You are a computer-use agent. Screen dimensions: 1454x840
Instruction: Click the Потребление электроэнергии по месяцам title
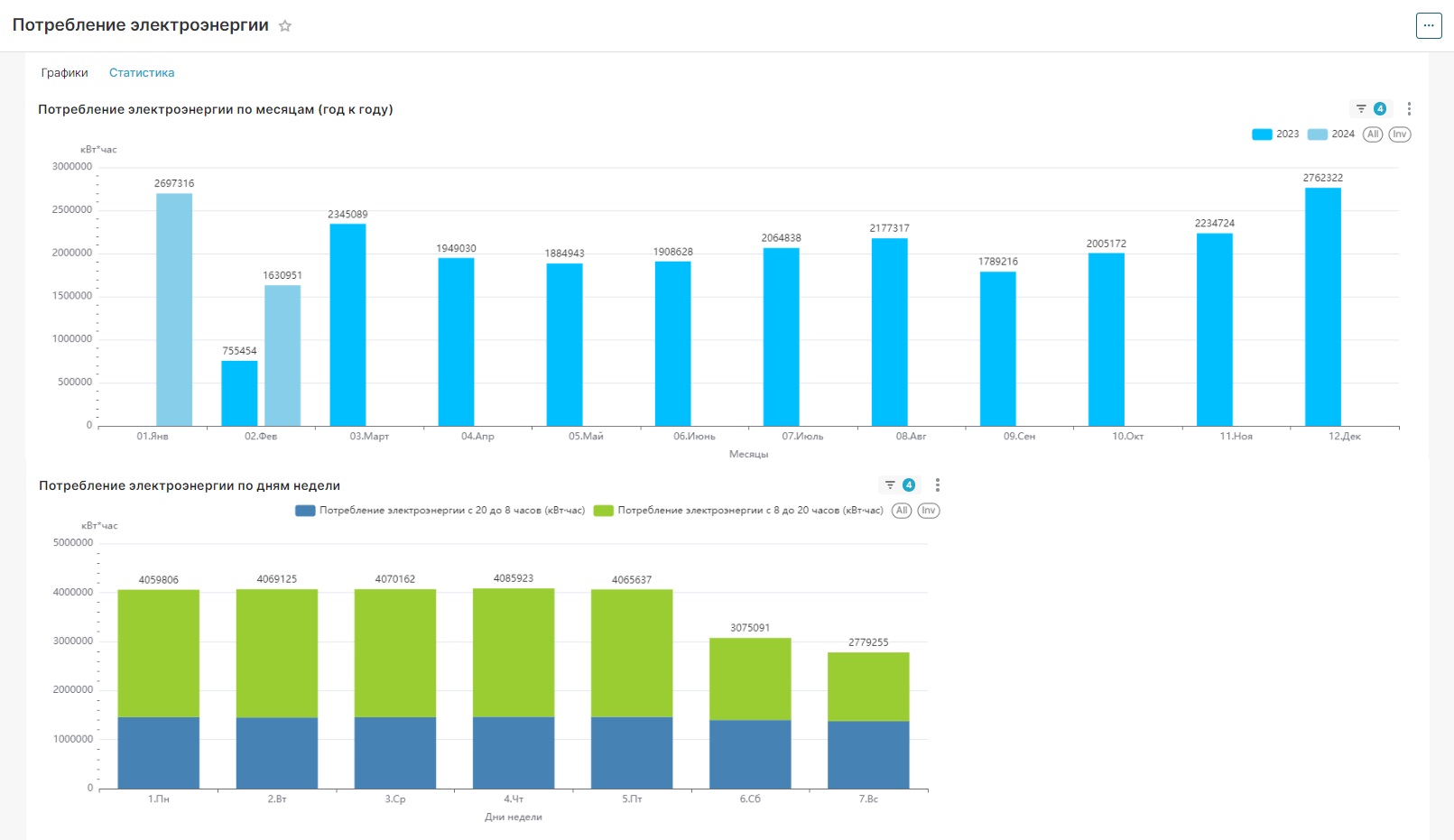pos(216,109)
